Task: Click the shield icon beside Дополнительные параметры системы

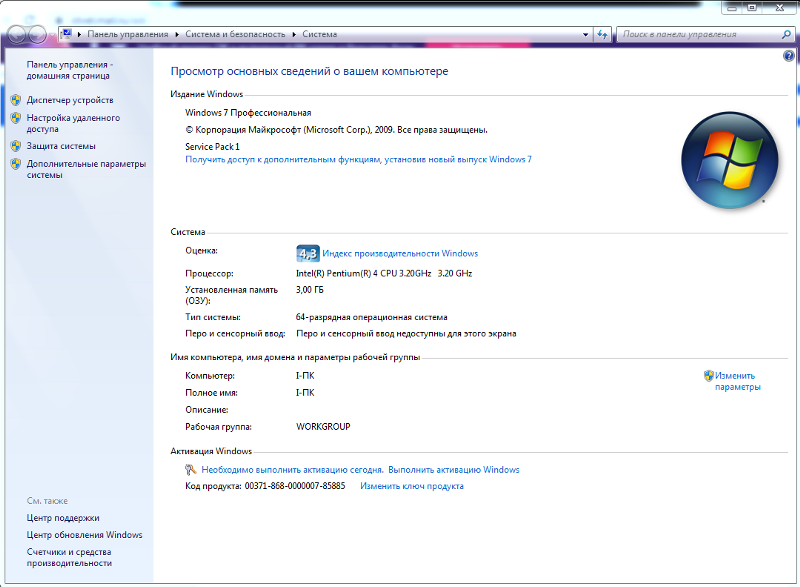Action: (16, 164)
